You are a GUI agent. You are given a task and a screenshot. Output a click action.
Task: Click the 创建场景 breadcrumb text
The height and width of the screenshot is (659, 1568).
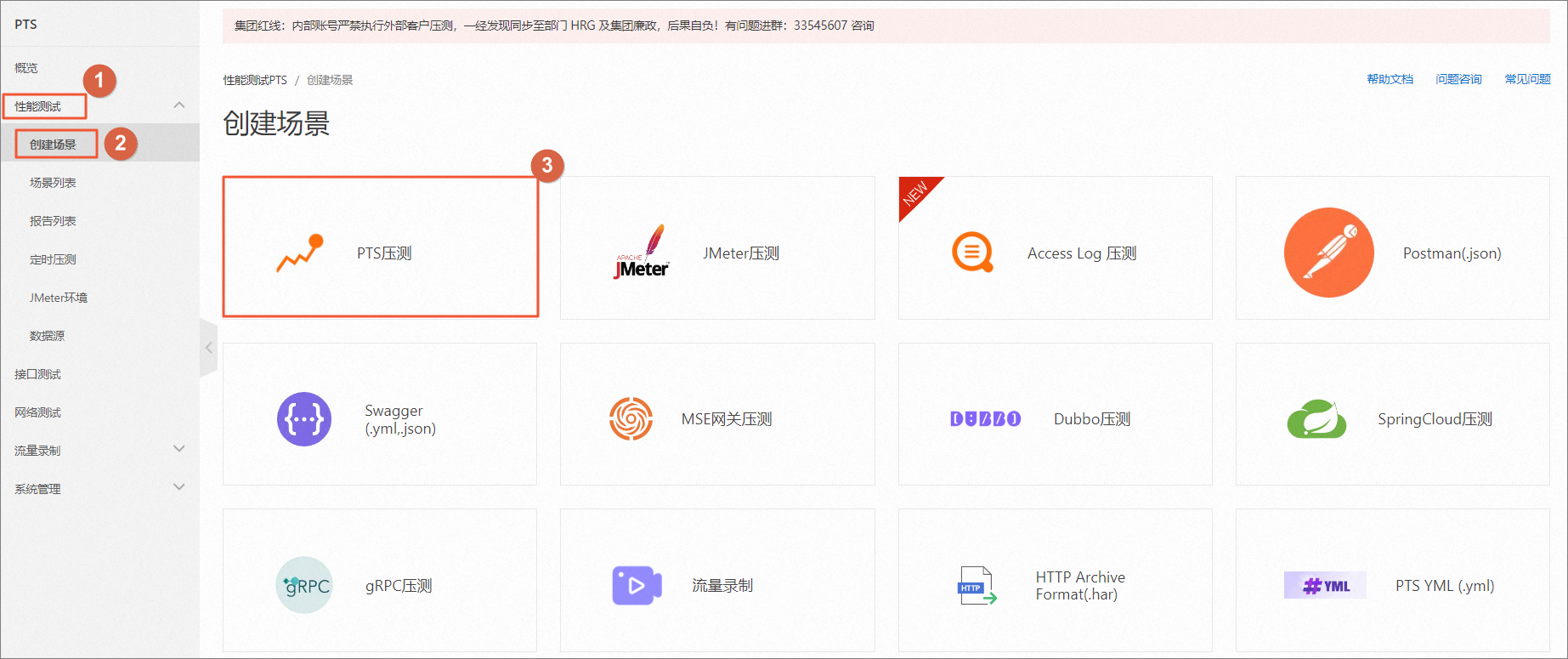click(x=330, y=80)
